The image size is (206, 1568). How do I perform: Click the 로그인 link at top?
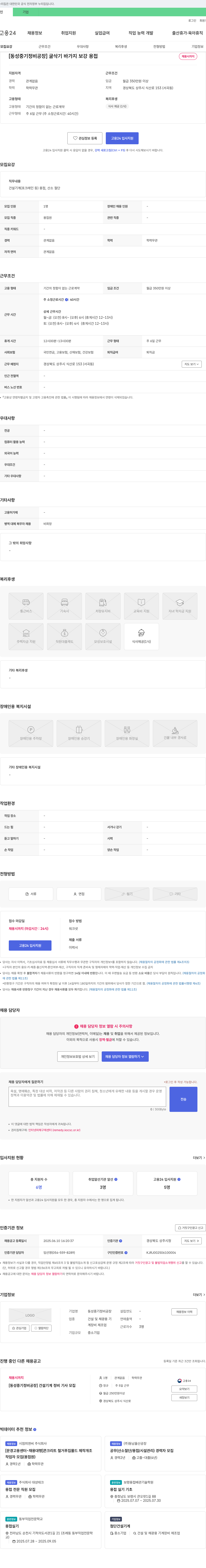(x=192, y=21)
